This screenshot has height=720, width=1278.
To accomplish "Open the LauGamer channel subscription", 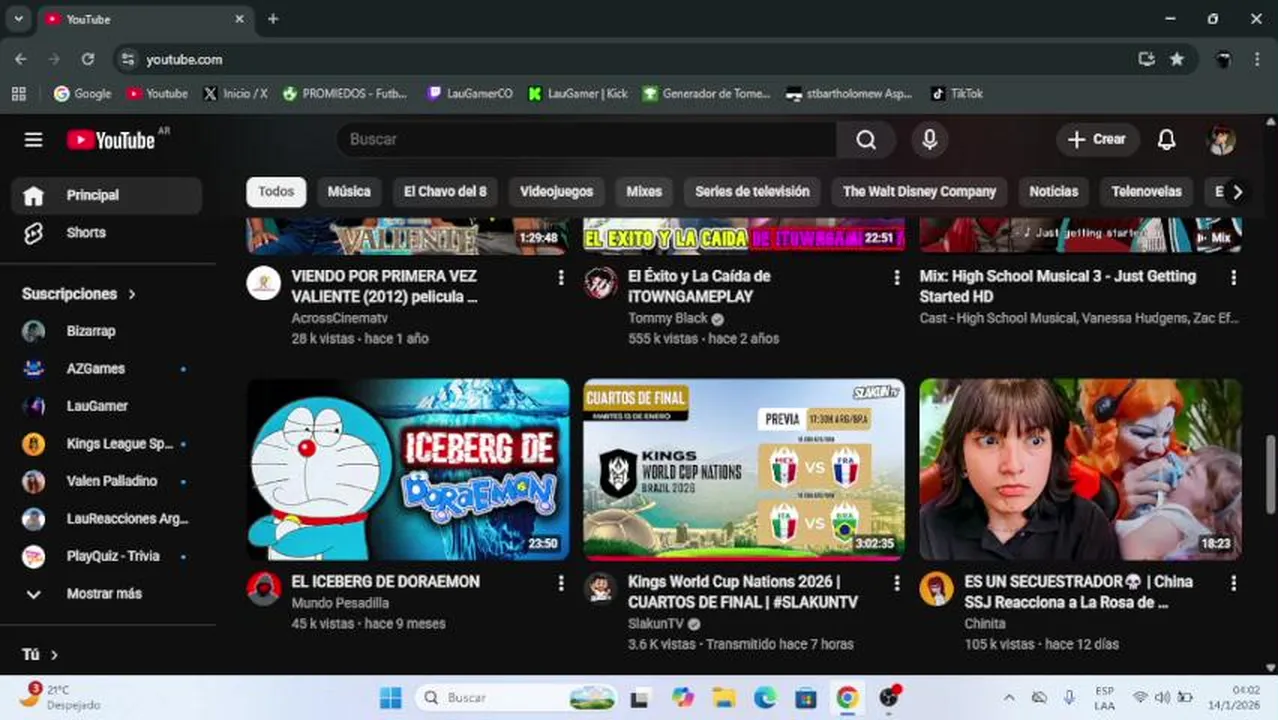I will pos(107,406).
